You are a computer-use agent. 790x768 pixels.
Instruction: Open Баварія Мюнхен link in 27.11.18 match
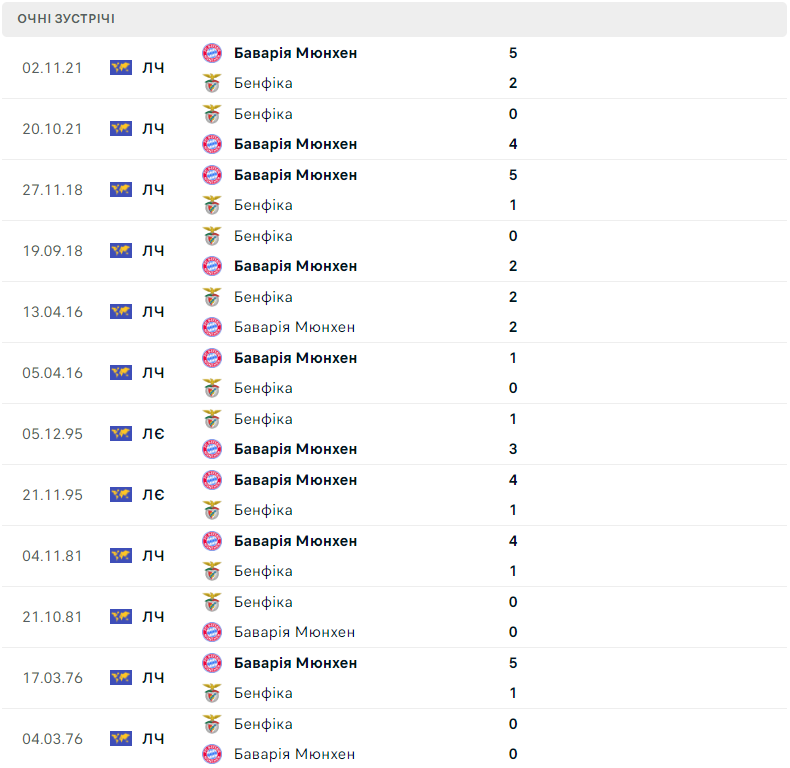[x=295, y=175]
